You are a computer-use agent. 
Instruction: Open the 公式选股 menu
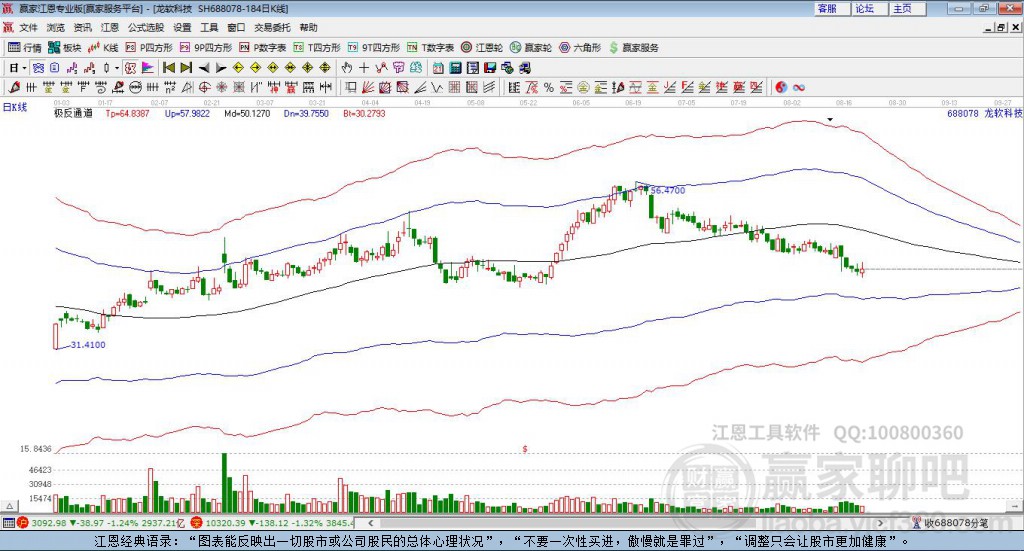(x=146, y=27)
